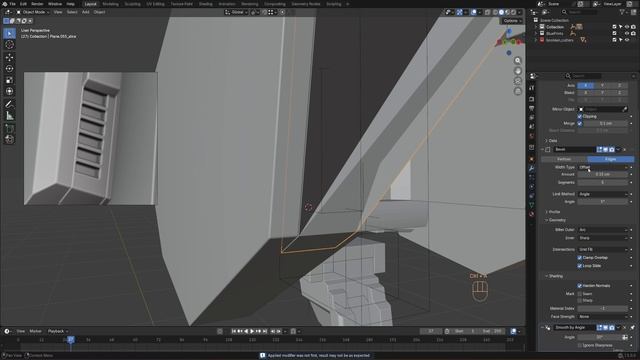The width and height of the screenshot is (640, 360).
Task: Adjust the Bevel Segments slider
Action: 602,182
